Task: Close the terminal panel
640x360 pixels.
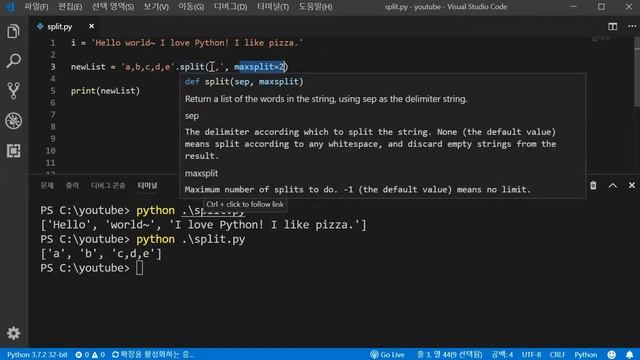Action: click(x=632, y=186)
